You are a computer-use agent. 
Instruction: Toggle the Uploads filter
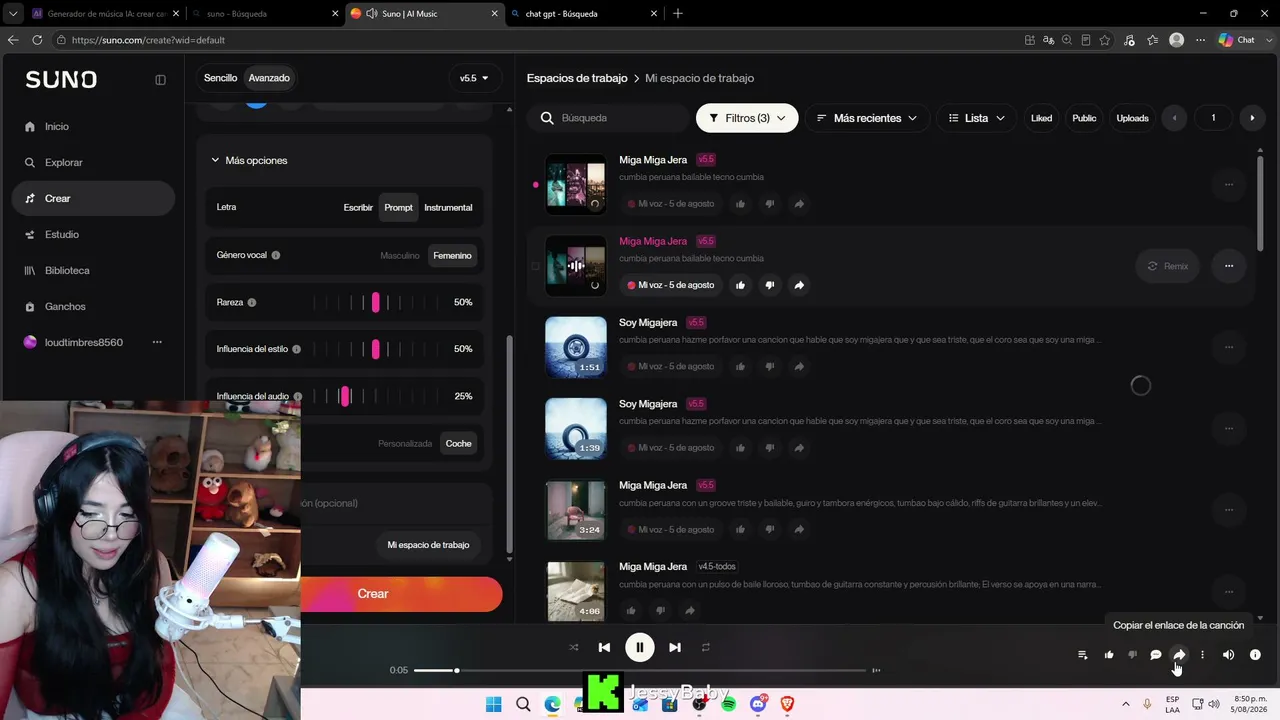pyautogui.click(x=1132, y=118)
